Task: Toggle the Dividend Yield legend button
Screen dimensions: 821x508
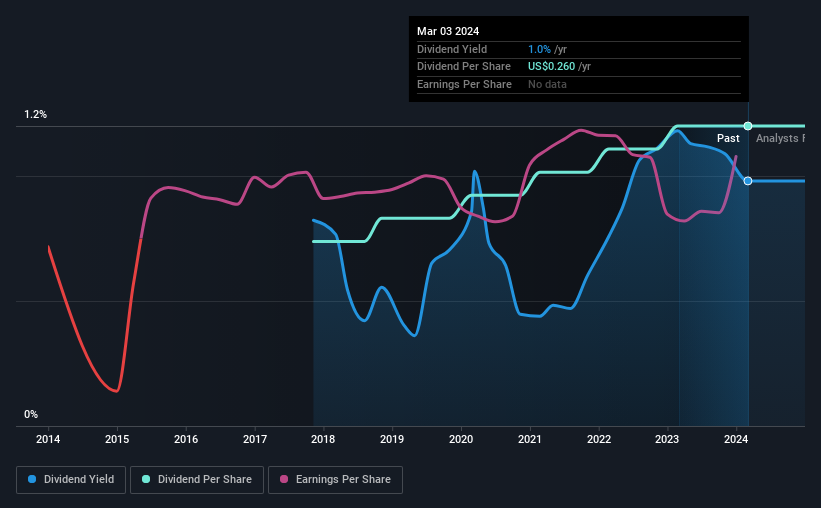Action: [x=71, y=480]
